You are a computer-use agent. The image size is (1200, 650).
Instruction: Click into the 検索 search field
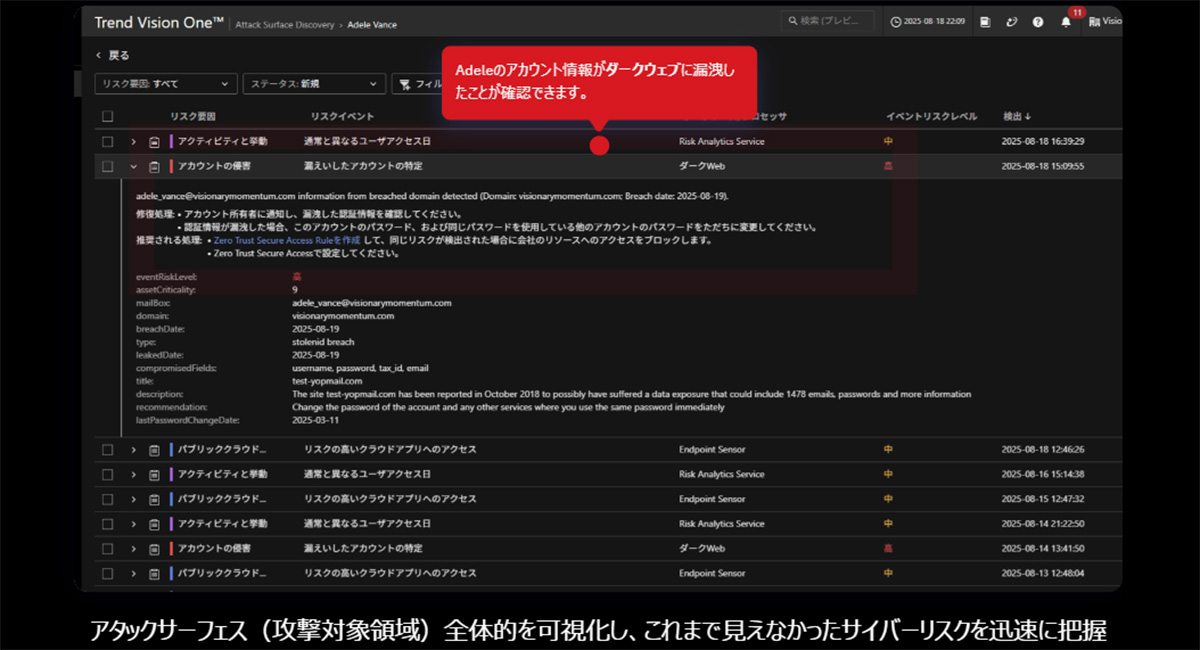(827, 22)
